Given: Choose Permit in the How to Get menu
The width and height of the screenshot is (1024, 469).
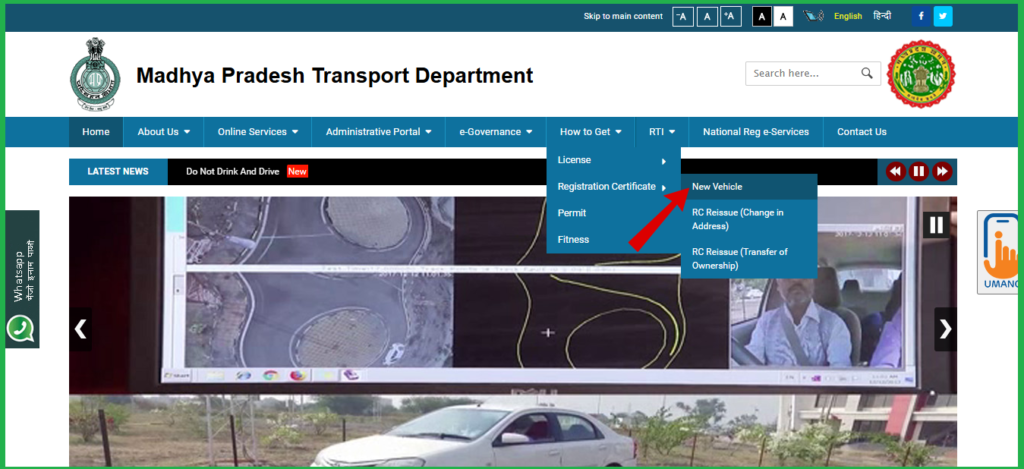Looking at the screenshot, I should (x=572, y=213).
